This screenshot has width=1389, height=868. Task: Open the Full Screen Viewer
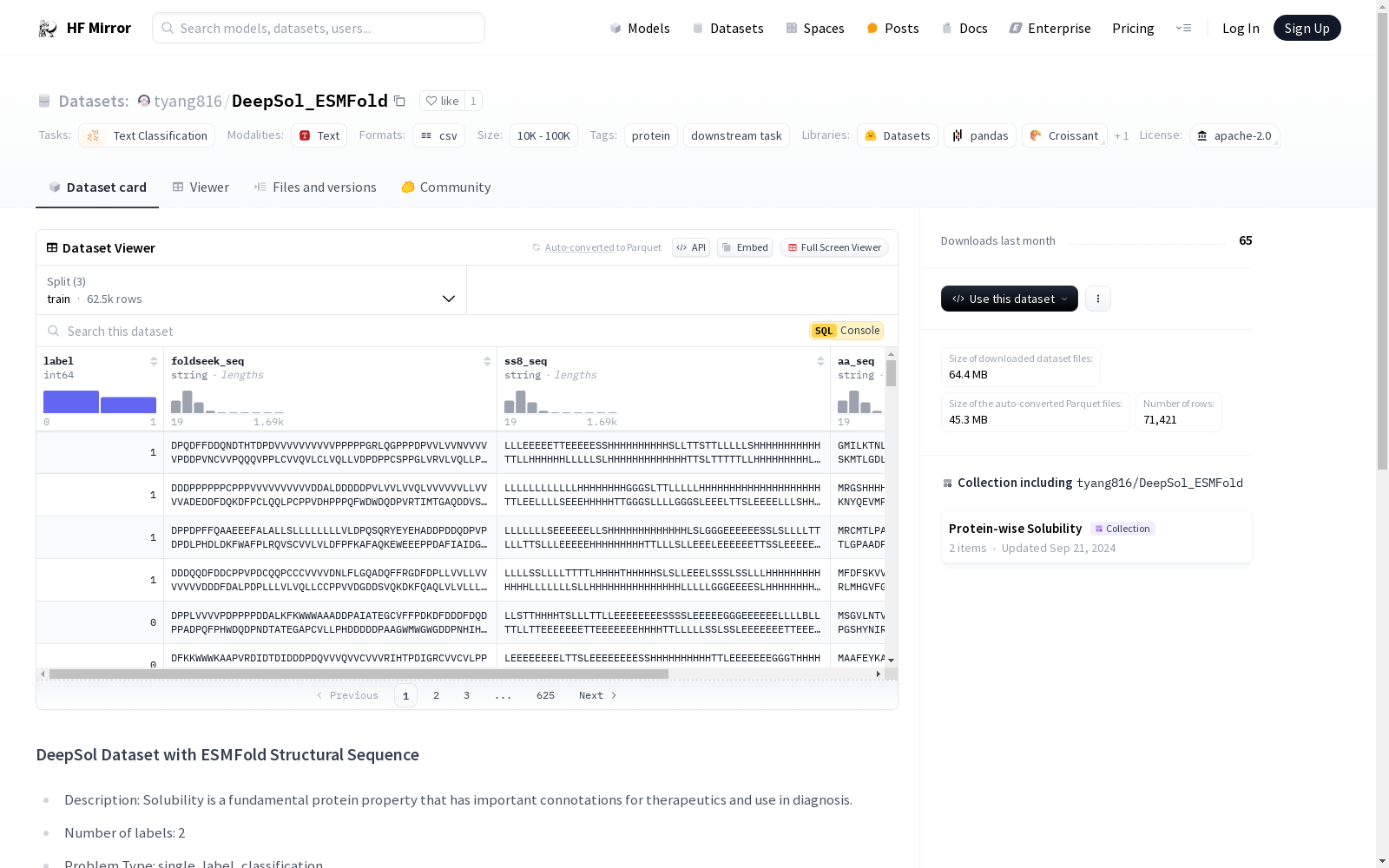(x=834, y=247)
